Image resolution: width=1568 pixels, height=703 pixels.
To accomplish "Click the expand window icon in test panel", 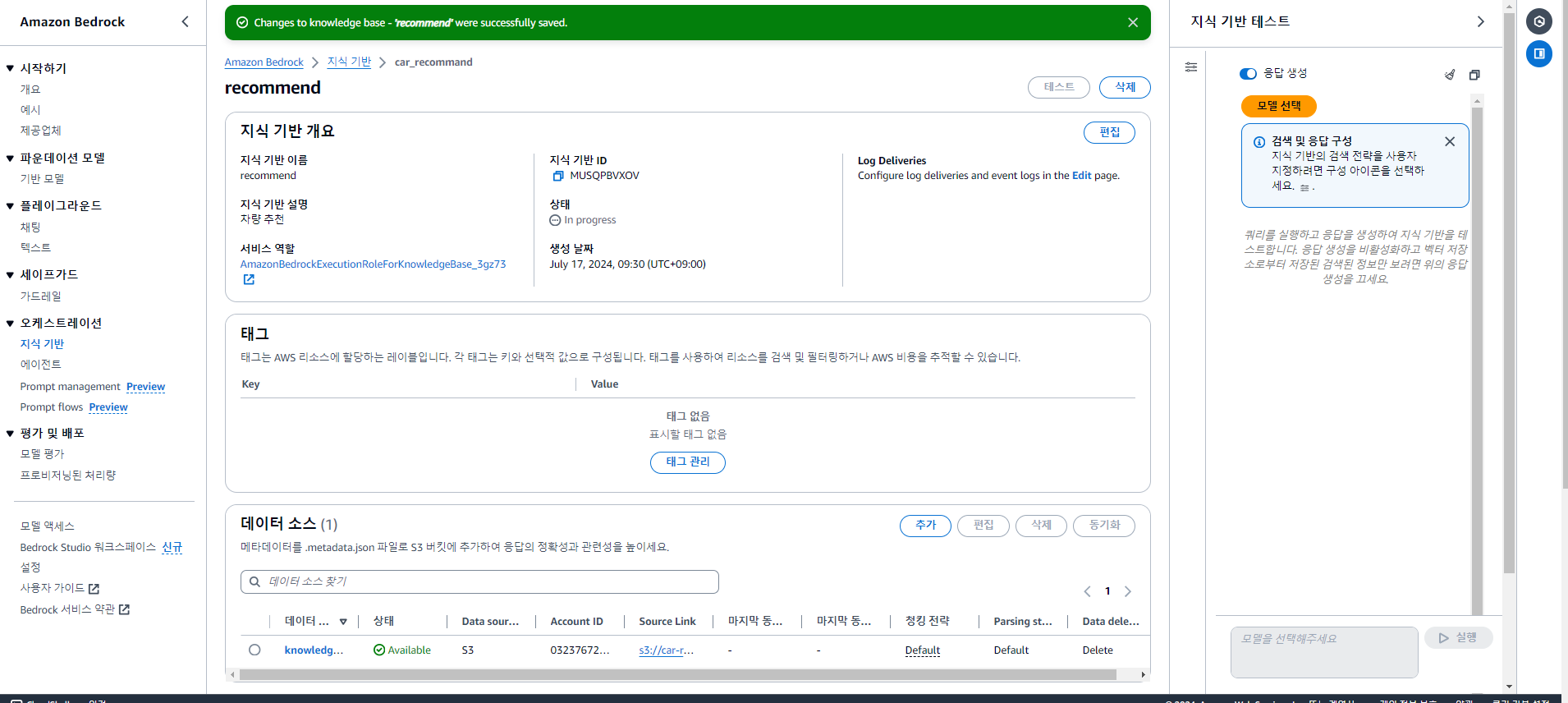I will pyautogui.click(x=1474, y=75).
